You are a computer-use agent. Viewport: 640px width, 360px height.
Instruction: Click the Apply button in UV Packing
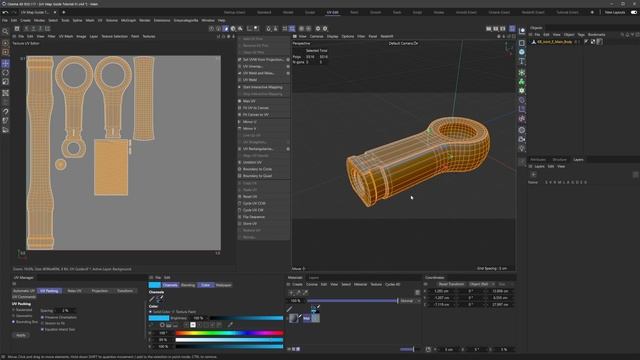[21, 335]
